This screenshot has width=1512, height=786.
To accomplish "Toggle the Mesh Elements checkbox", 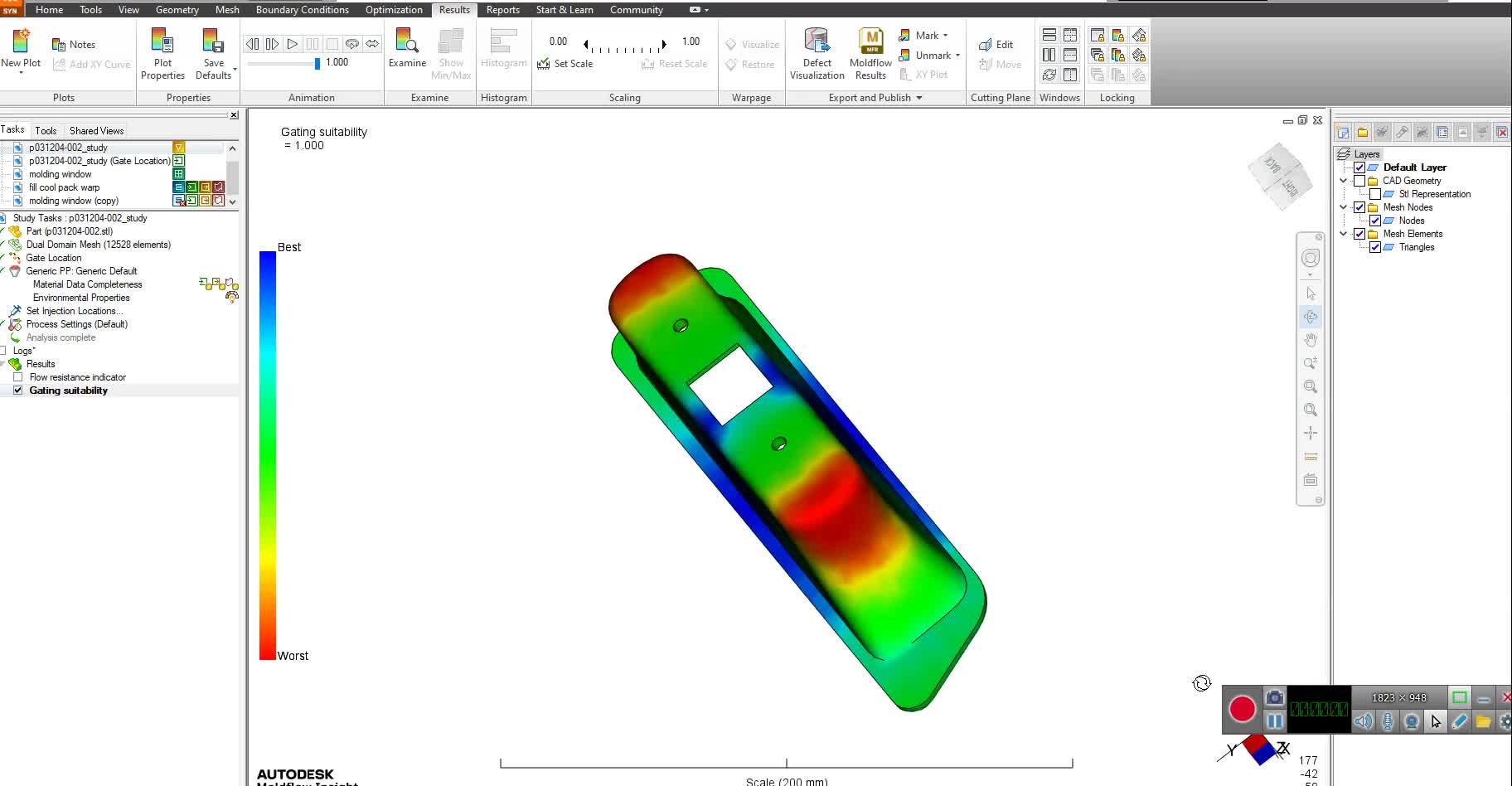I will click(1359, 234).
